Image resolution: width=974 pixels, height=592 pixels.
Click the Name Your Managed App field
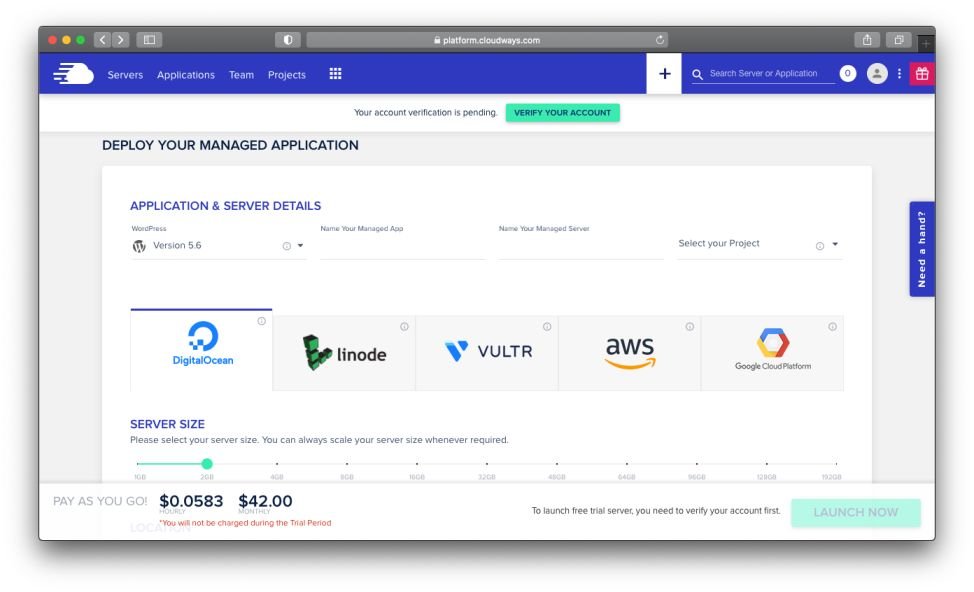click(402, 247)
